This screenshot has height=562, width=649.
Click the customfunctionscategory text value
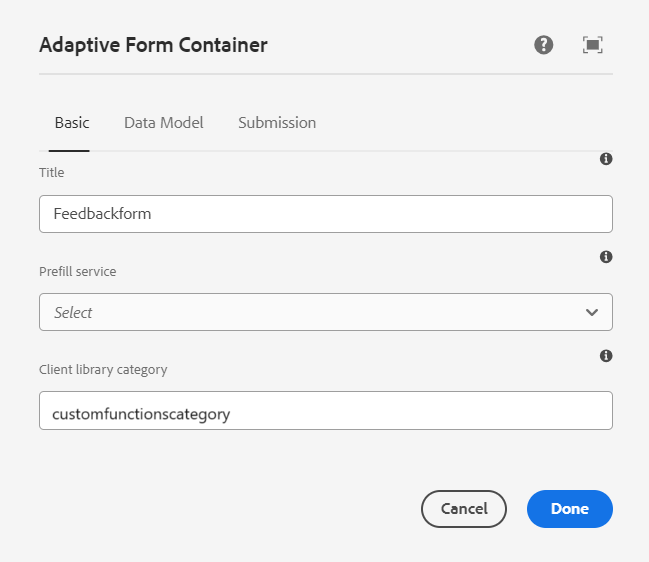[141, 410]
